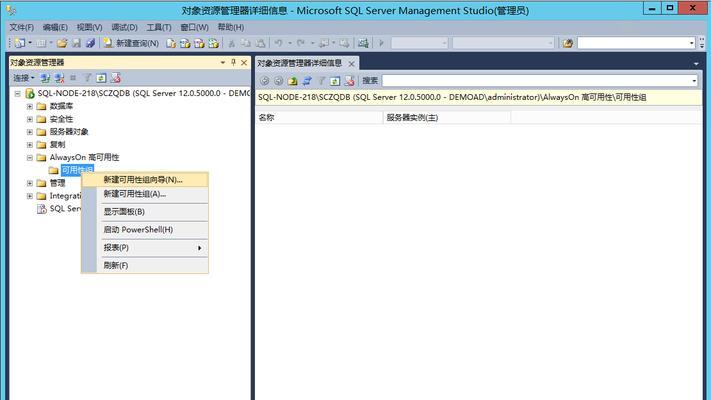Image resolution: width=711 pixels, height=400 pixels.
Task: Click Up folder icon in details toolbar
Action: click(292, 81)
